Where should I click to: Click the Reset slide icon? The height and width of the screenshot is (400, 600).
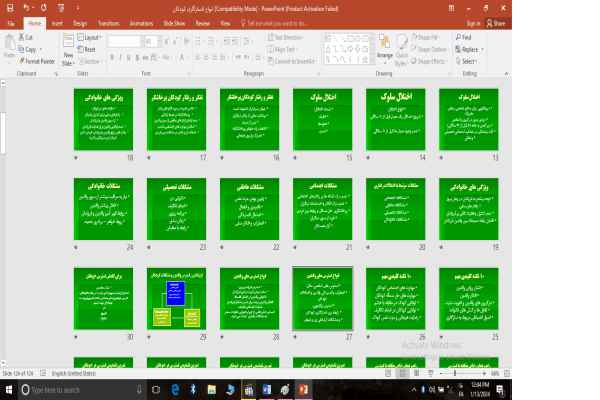(88, 48)
